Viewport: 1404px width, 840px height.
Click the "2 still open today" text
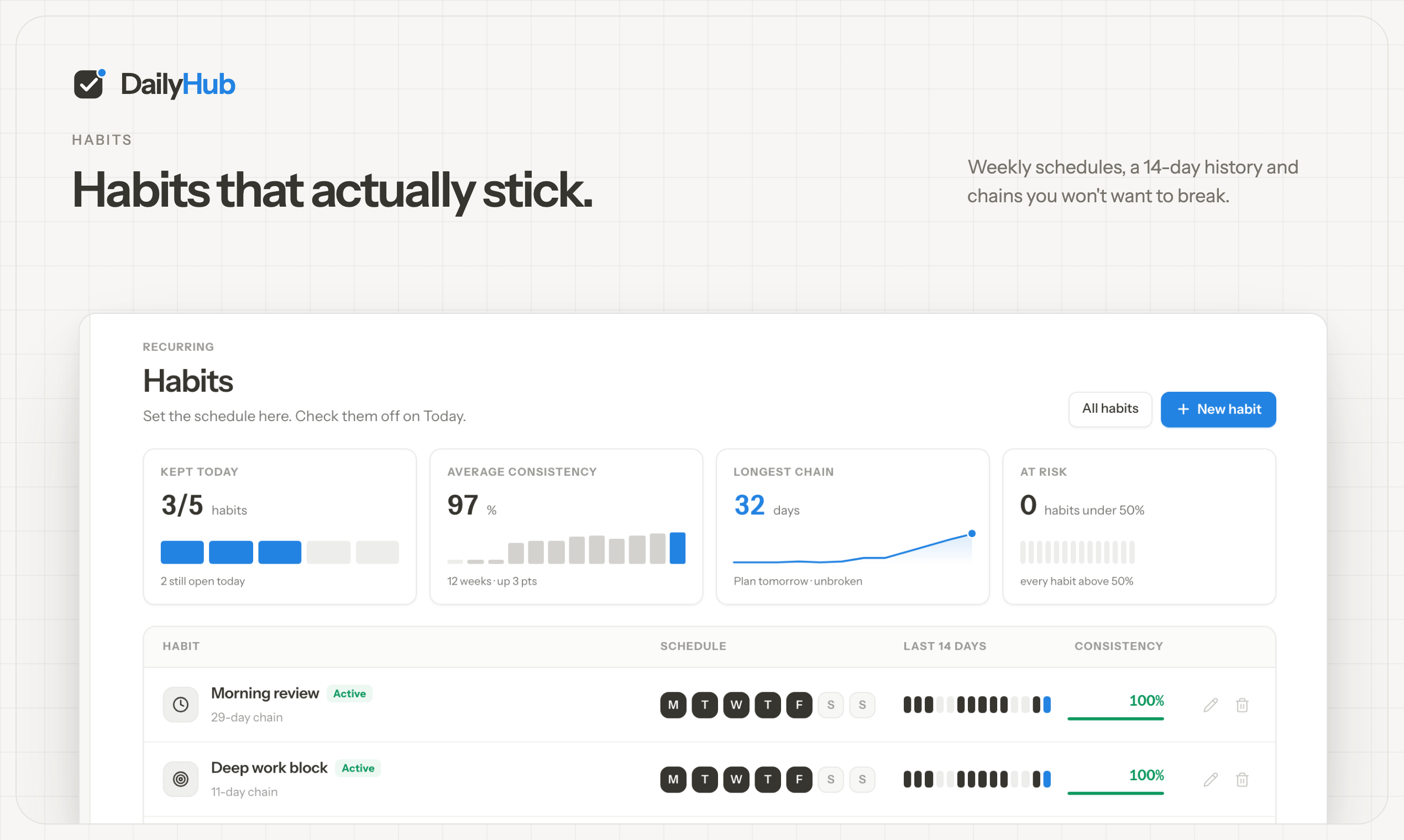coord(203,581)
